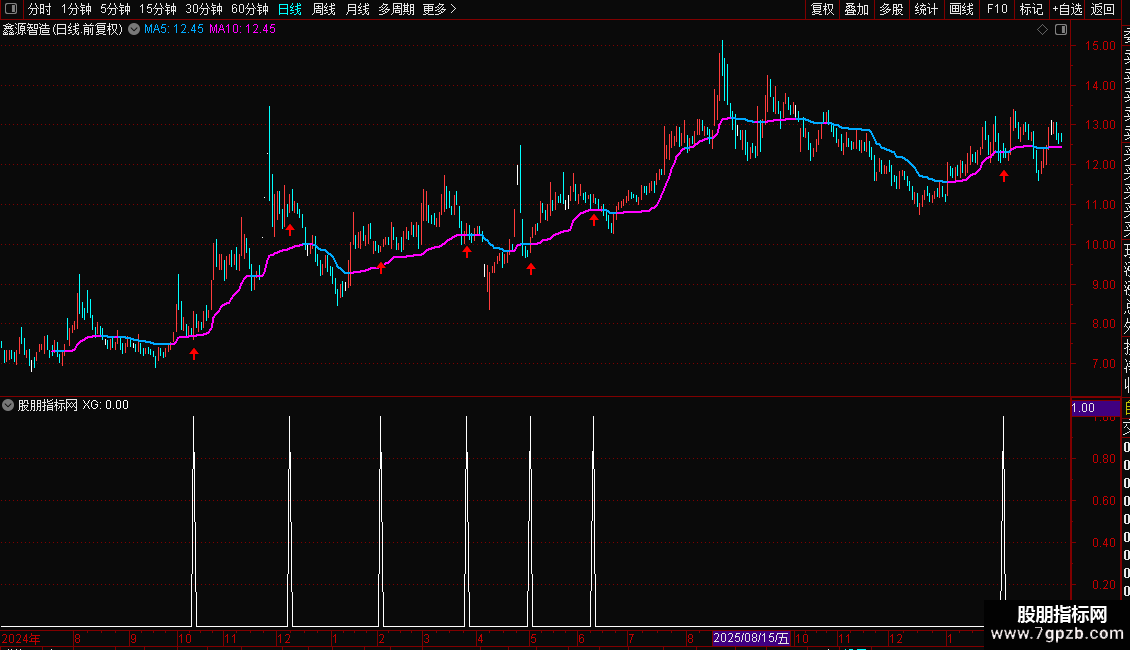Viewport: 1130px width, 650px height.
Task: Switch to 周线 weekly chart
Action: 324,9
